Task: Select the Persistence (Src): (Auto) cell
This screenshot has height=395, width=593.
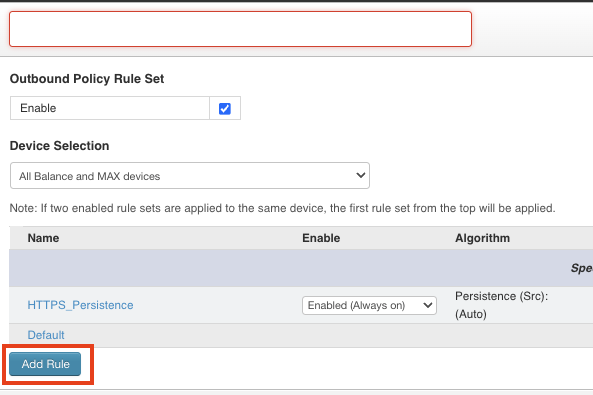Action: pos(501,305)
